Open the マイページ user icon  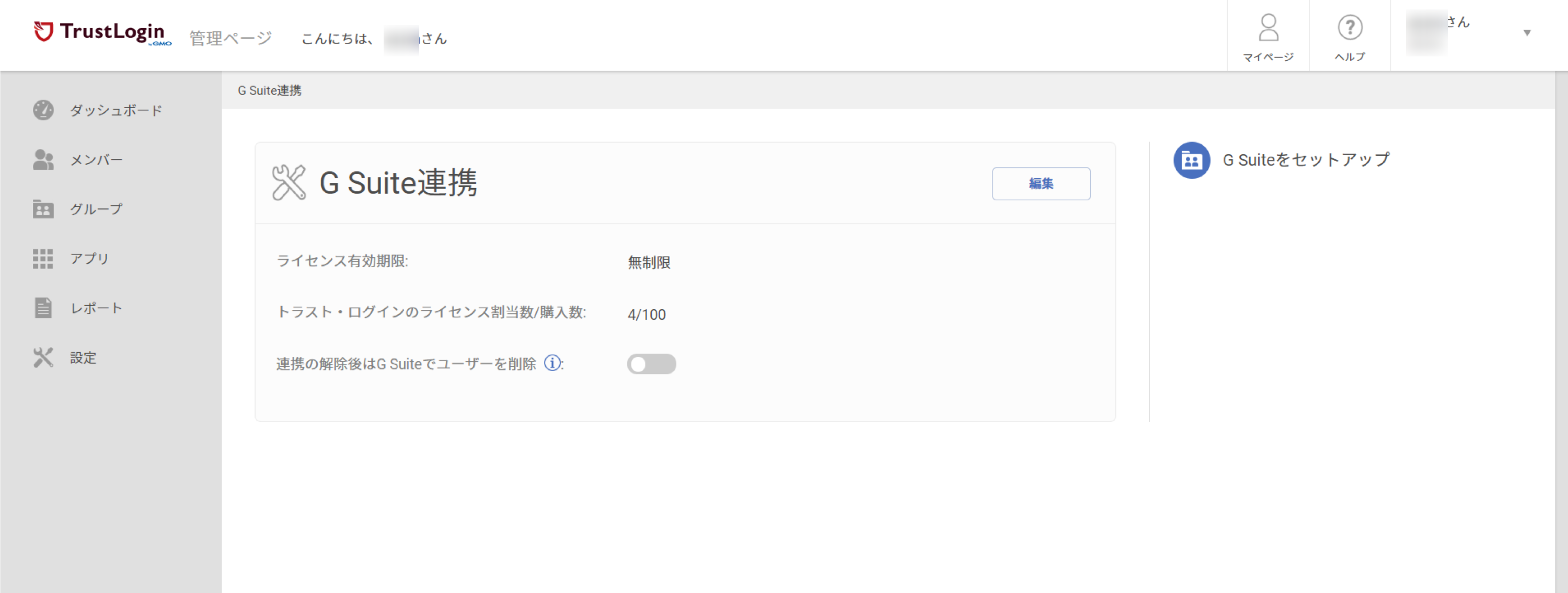(1268, 27)
